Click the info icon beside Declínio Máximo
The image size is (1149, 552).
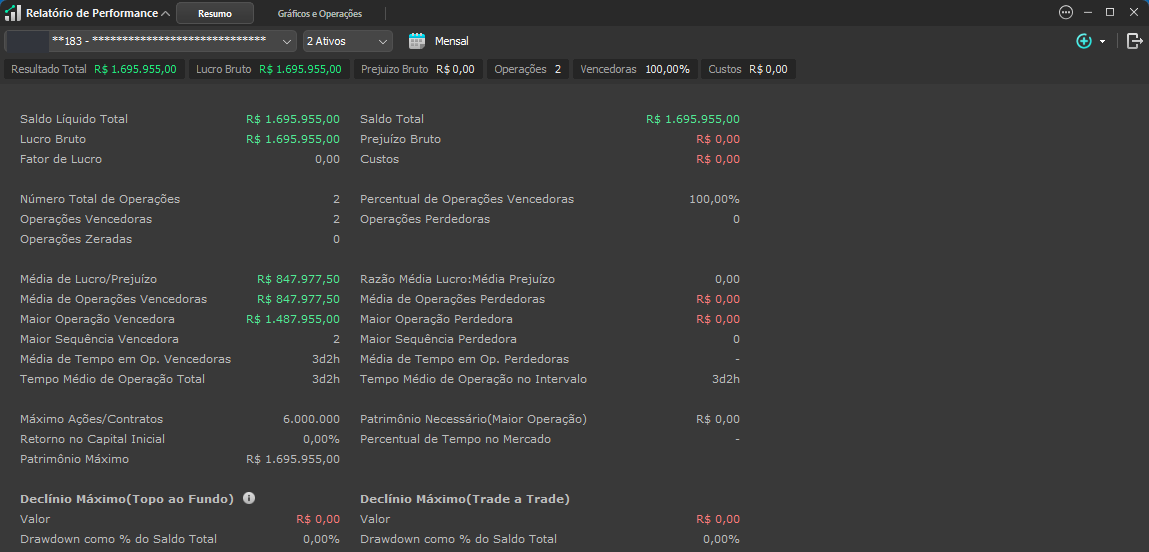(x=249, y=498)
